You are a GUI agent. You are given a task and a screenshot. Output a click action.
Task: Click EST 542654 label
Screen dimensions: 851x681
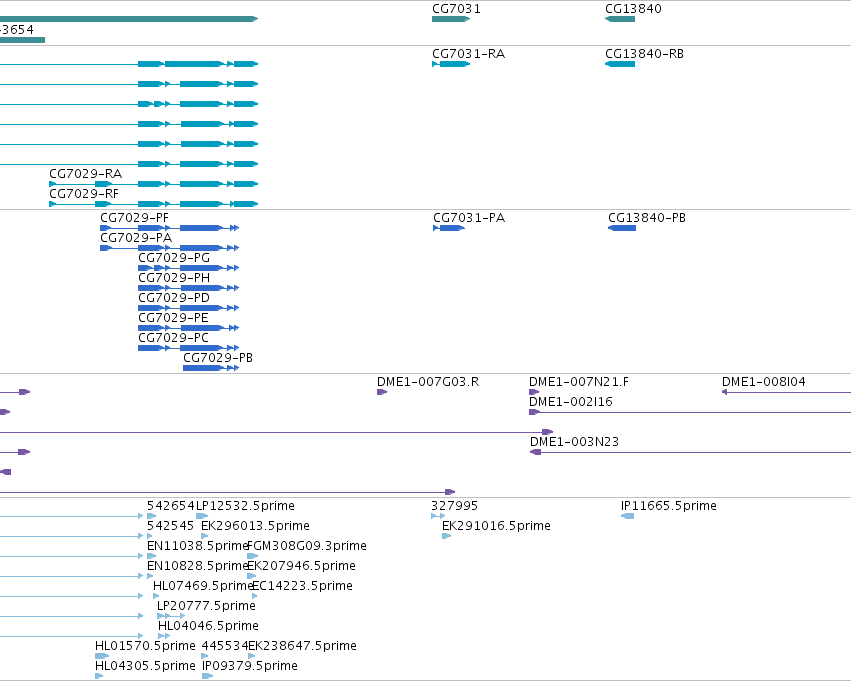[170, 506]
